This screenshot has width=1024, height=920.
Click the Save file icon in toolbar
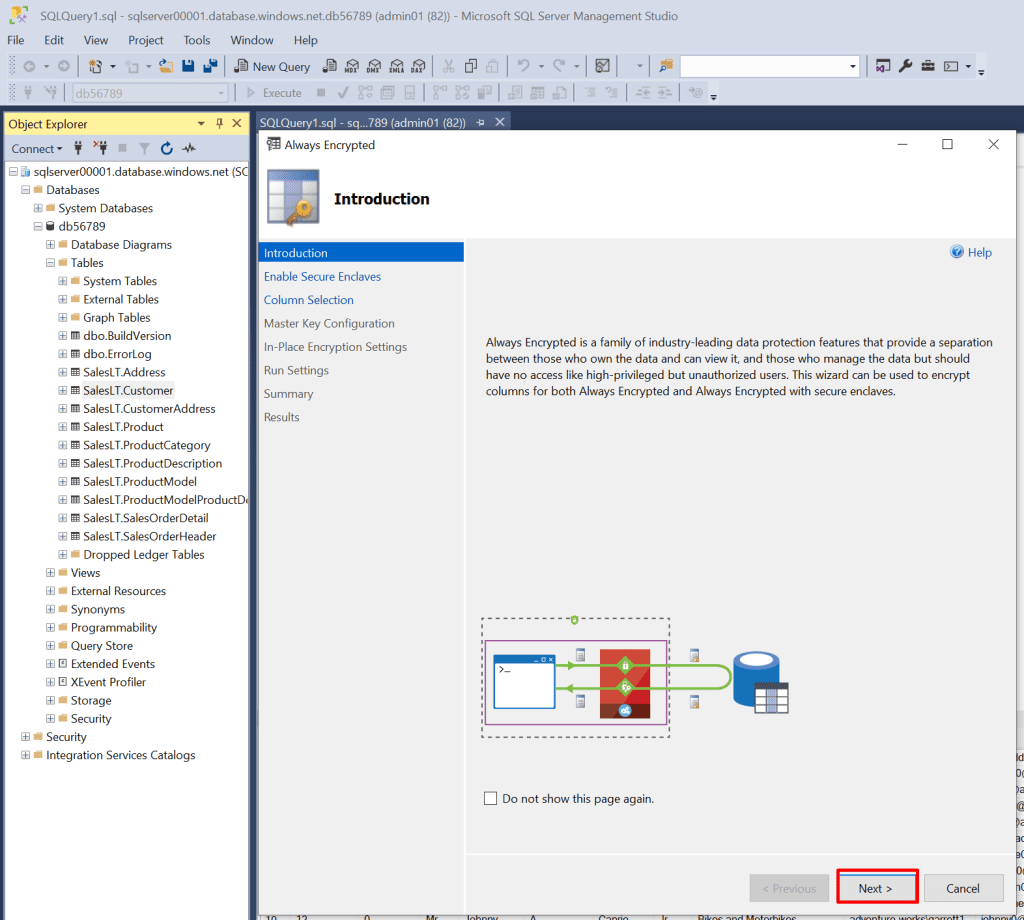click(x=188, y=66)
